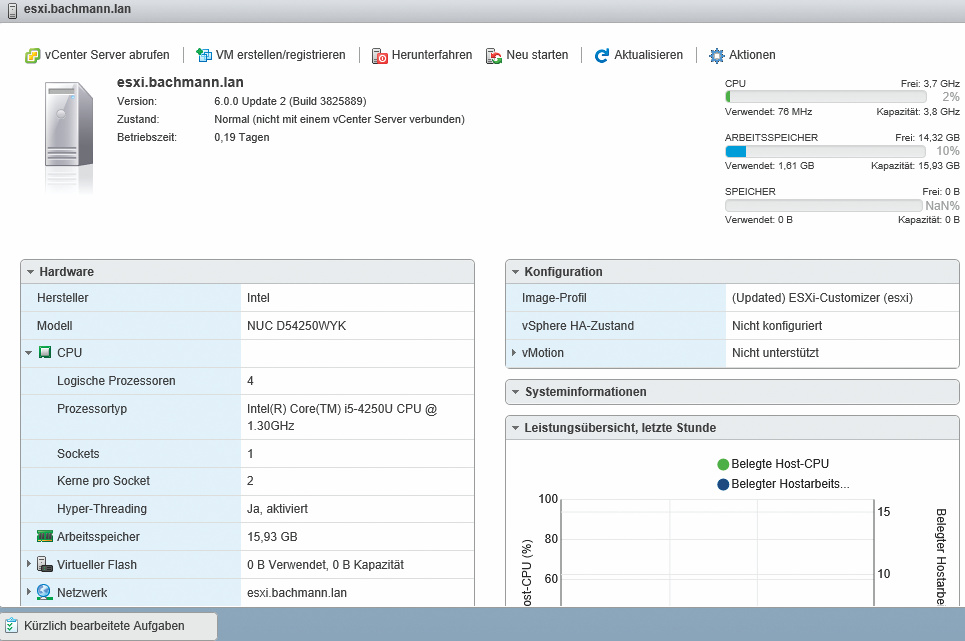Click the 15,93 GB Arbeitsspeicher value
The image size is (965, 641).
point(272,537)
